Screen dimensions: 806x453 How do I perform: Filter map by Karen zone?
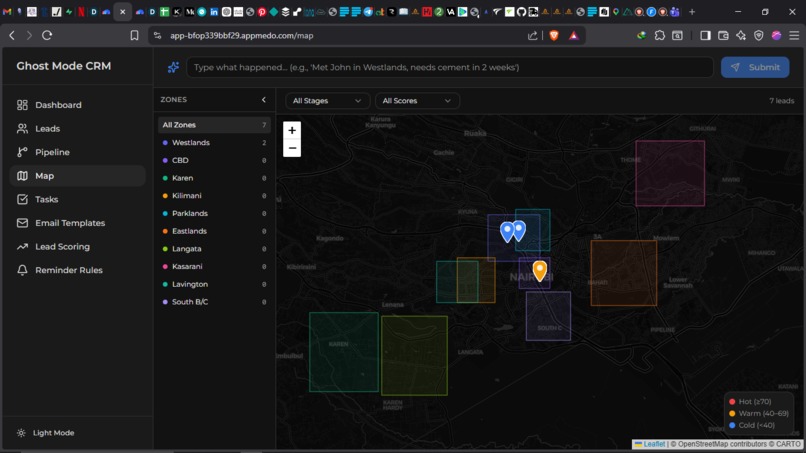(x=214, y=178)
